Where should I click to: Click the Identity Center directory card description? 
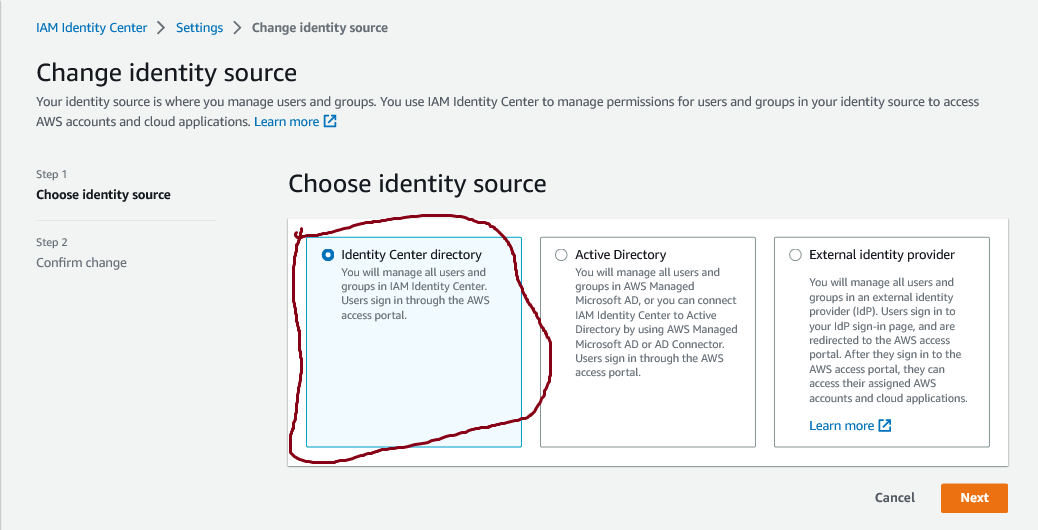point(414,293)
